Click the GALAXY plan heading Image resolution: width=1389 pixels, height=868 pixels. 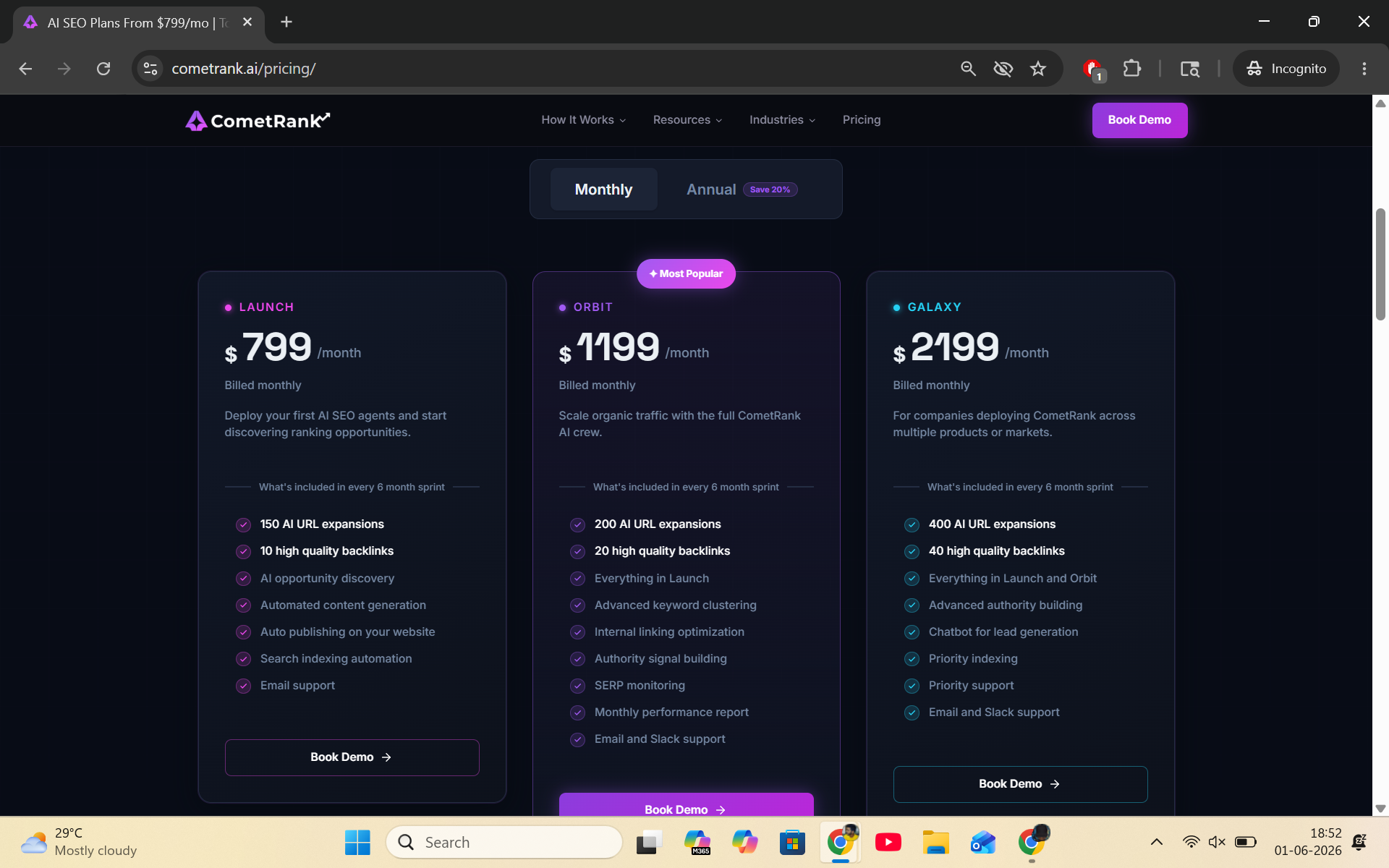(935, 307)
